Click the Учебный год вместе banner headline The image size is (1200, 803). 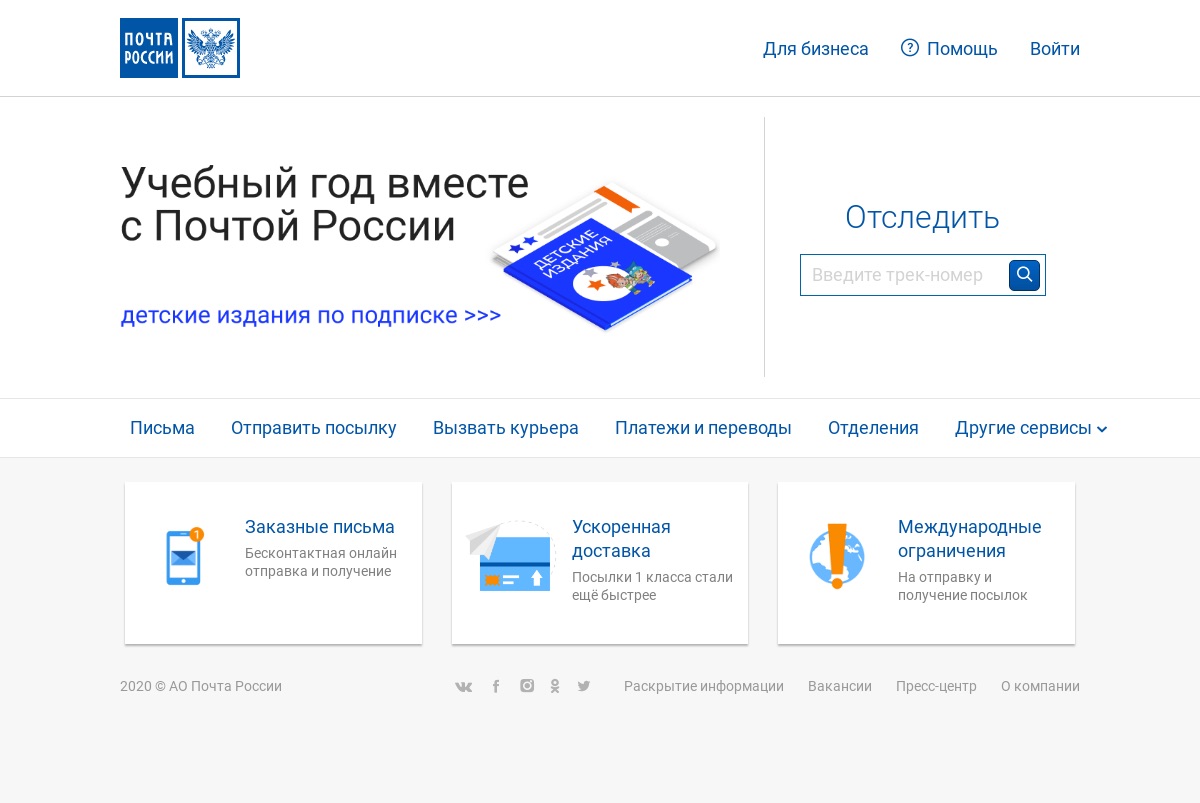pos(324,204)
